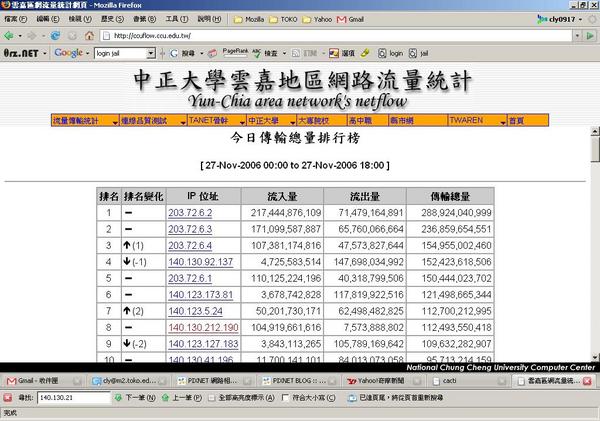Click the Google toolbar search button

(x=182, y=53)
